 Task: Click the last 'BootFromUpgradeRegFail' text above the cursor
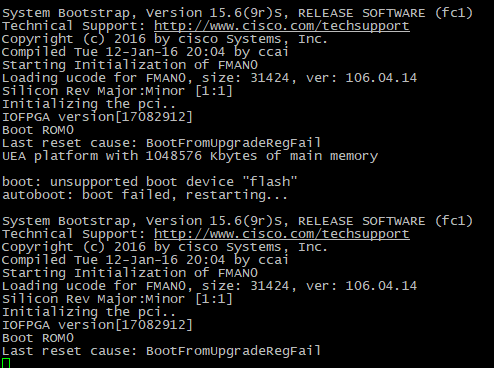coord(233,351)
